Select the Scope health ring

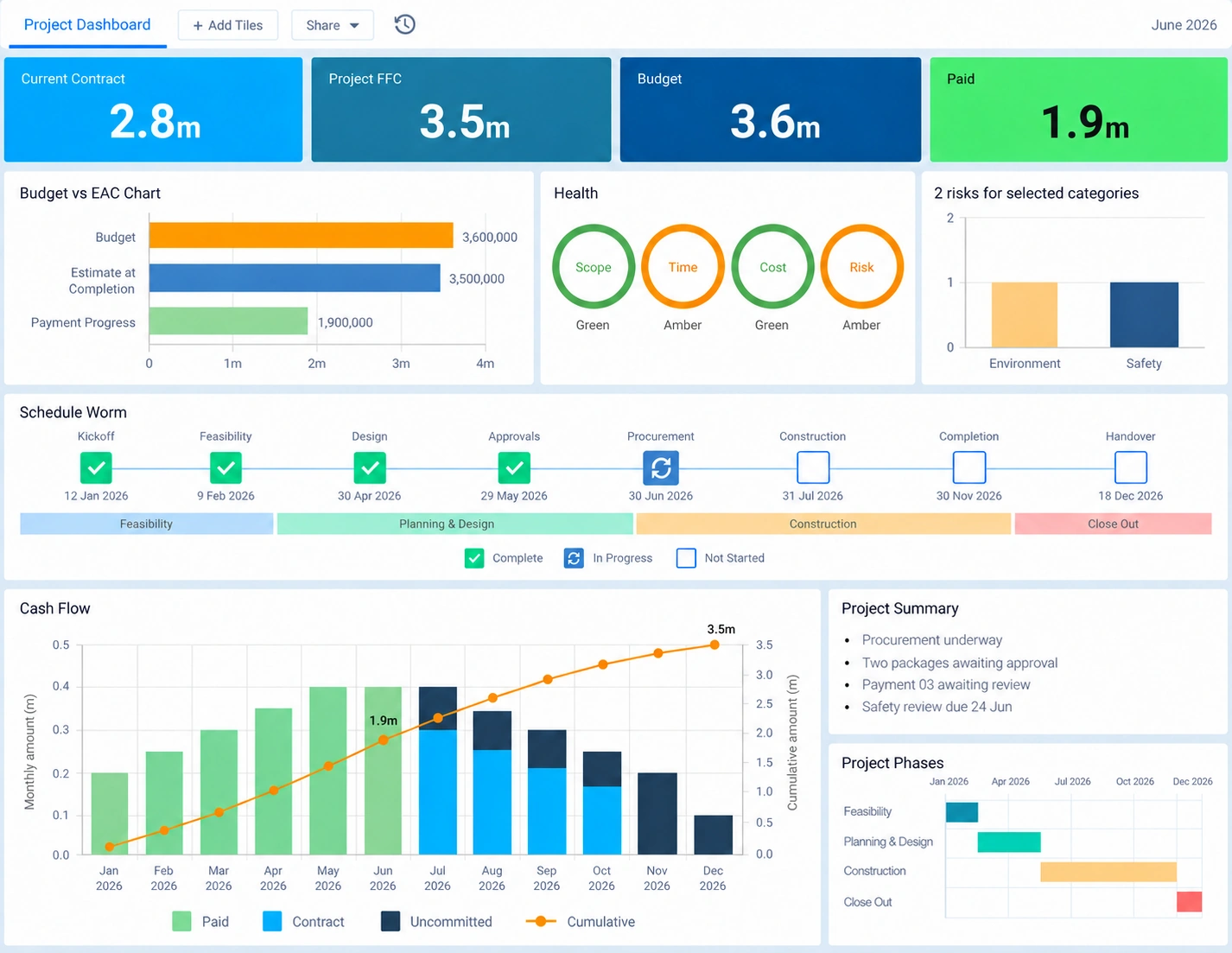coord(594,267)
